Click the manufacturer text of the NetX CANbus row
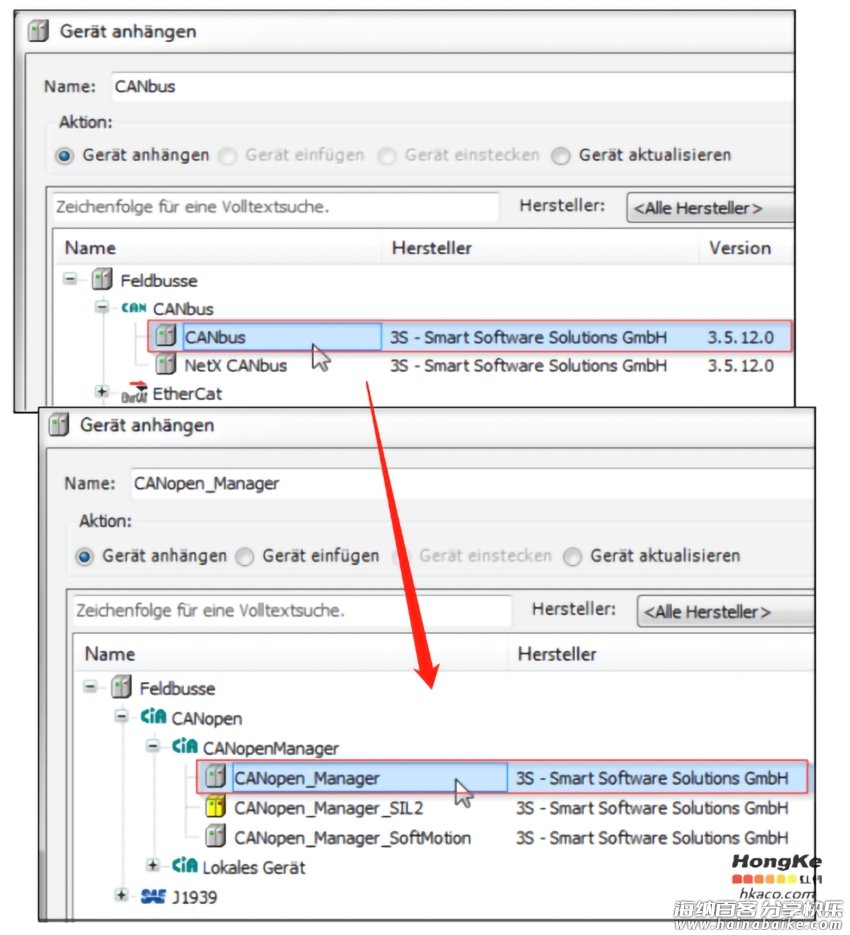850x935 pixels. pyautogui.click(x=528, y=366)
